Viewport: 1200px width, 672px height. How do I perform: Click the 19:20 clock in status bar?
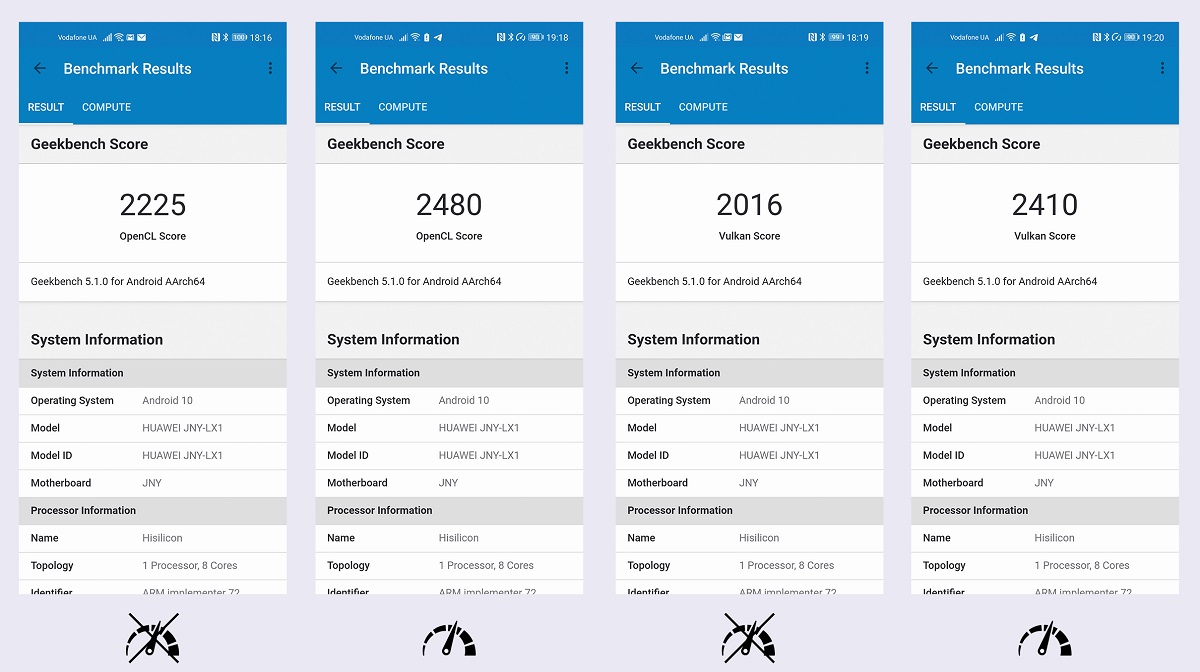coord(1153,38)
